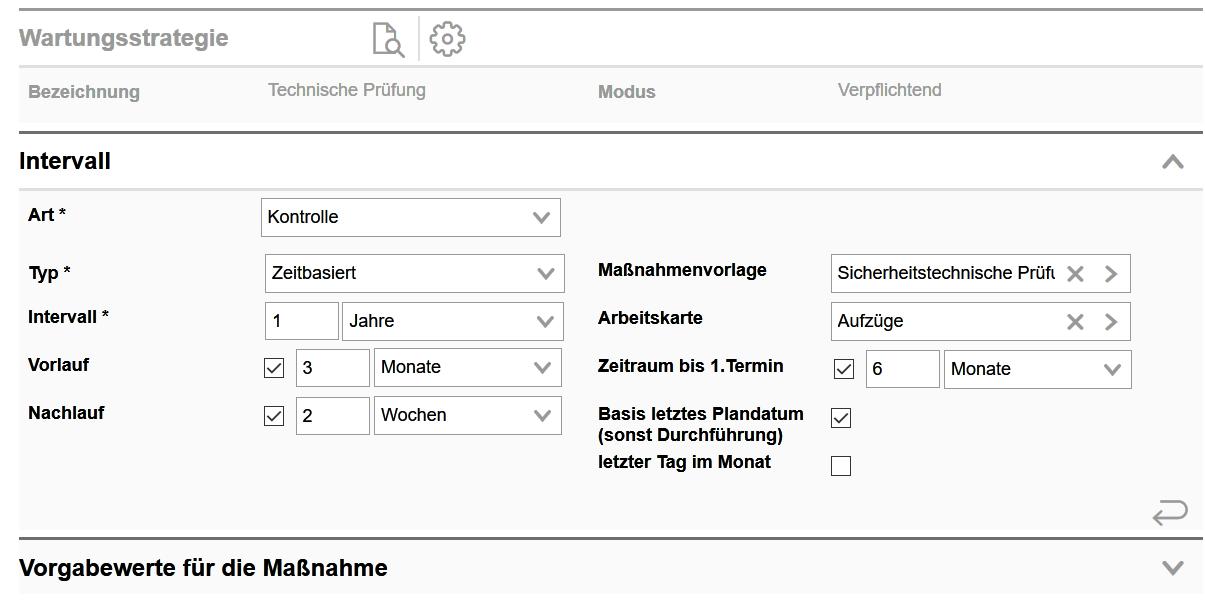The image size is (1205, 611).
Task: Open the document search icon beside Wartungsstrategie
Action: click(387, 40)
